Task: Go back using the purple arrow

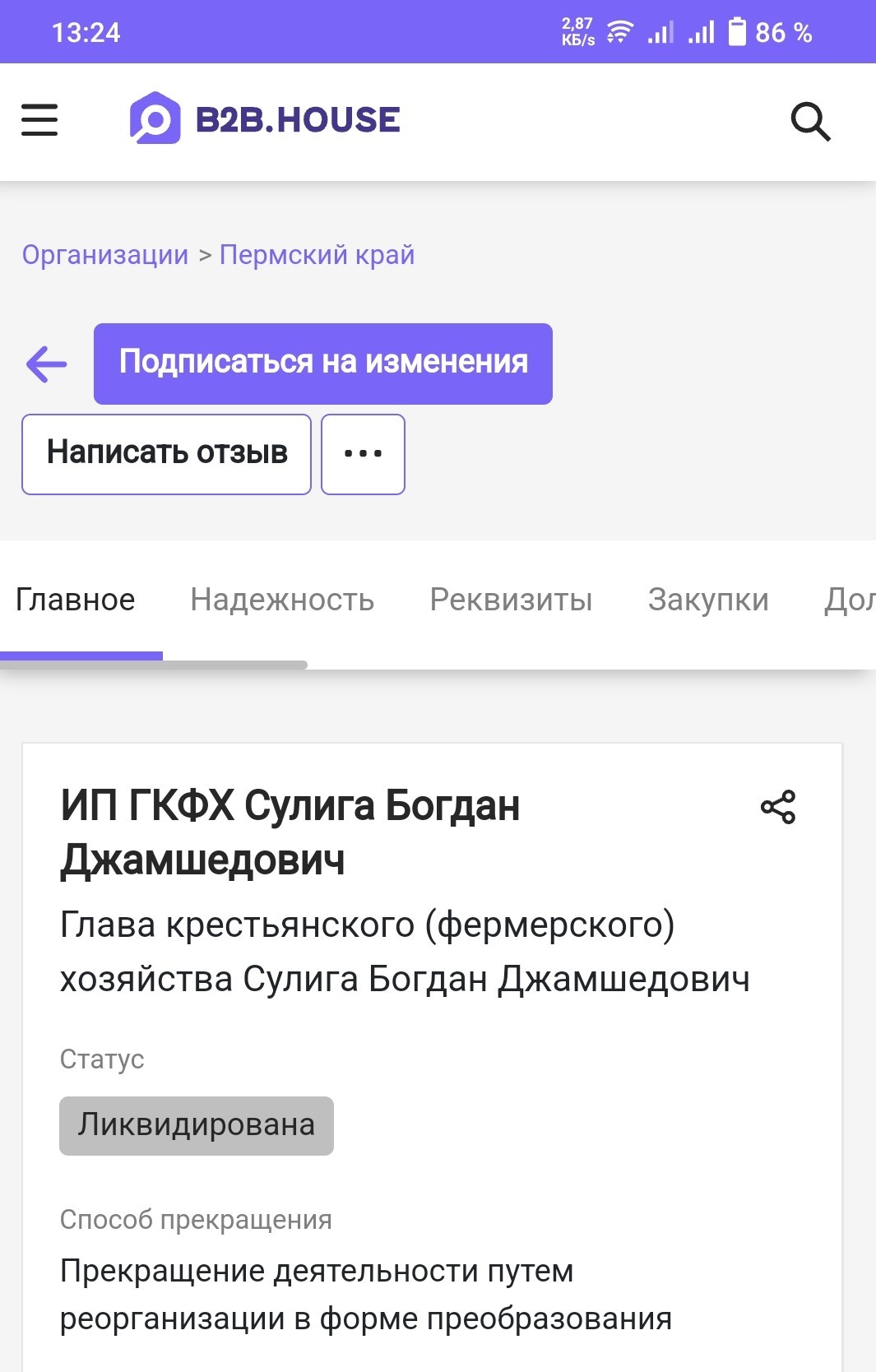Action: click(x=47, y=364)
